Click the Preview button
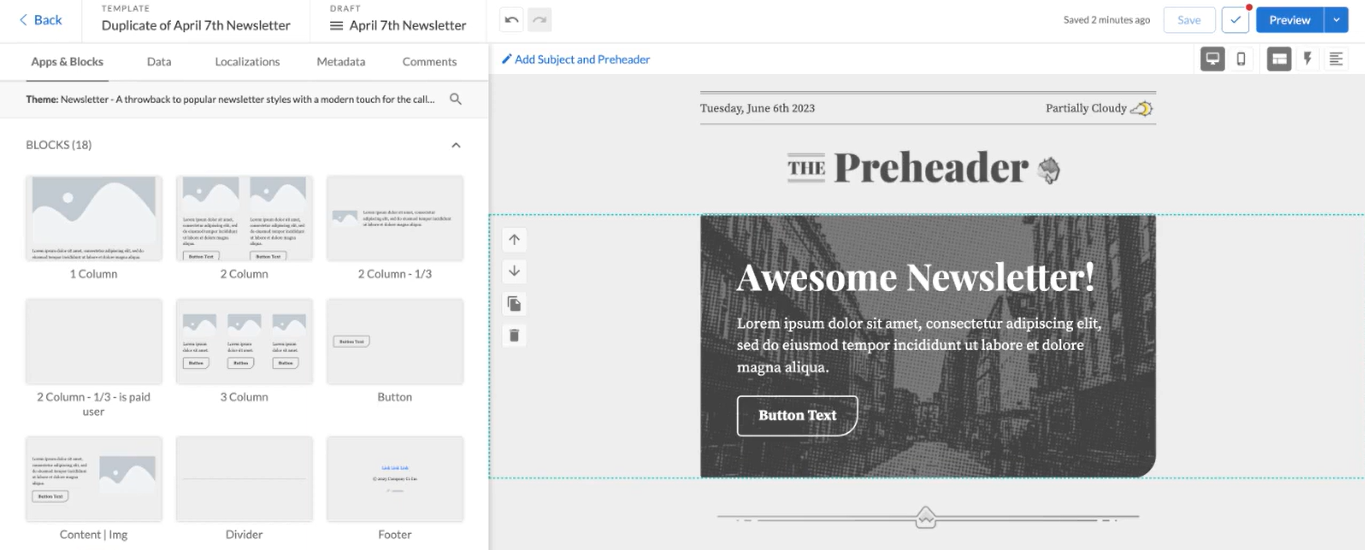The height and width of the screenshot is (550, 1365). coord(1289,20)
